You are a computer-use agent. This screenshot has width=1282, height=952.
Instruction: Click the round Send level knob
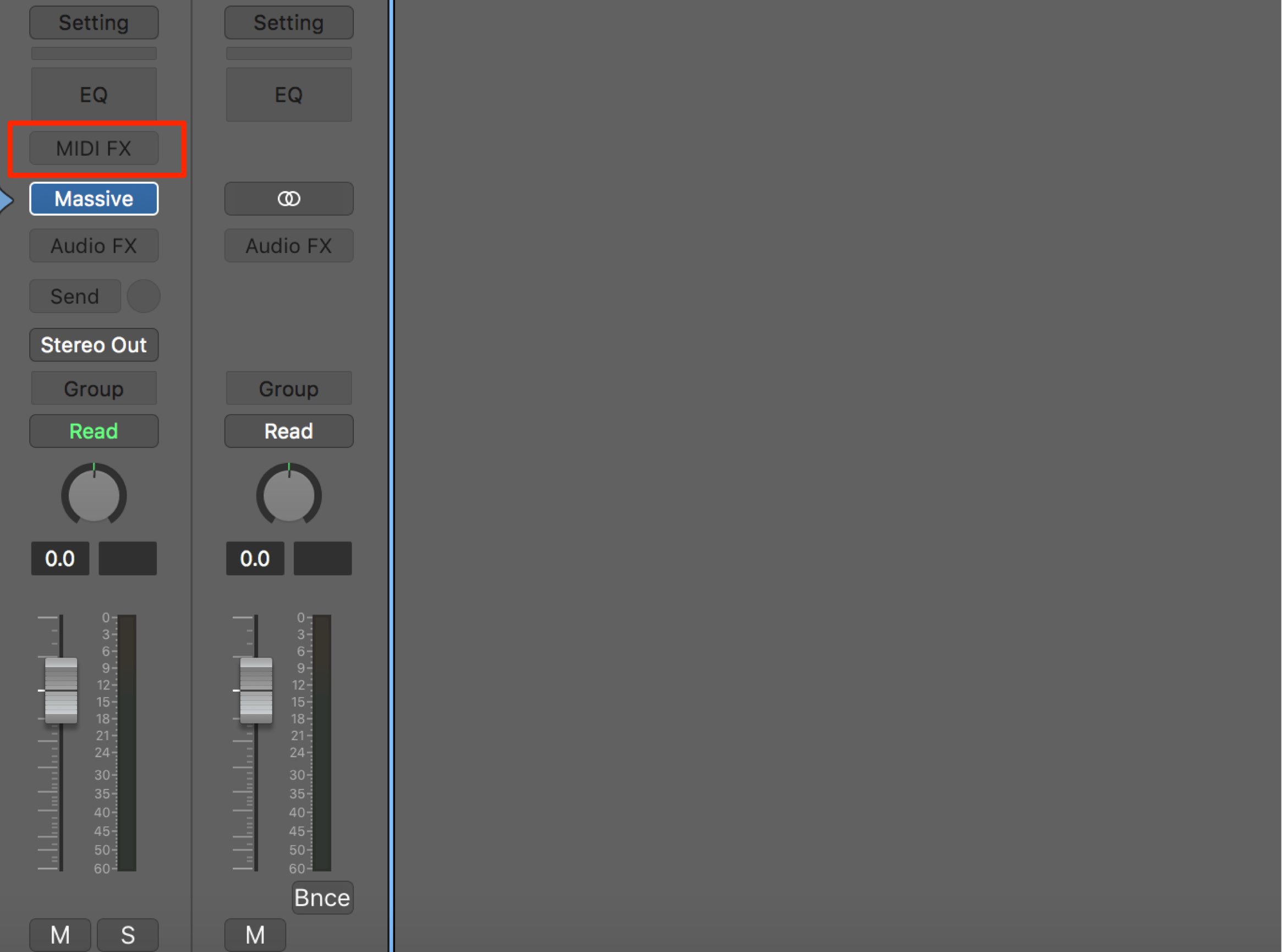coord(144,296)
